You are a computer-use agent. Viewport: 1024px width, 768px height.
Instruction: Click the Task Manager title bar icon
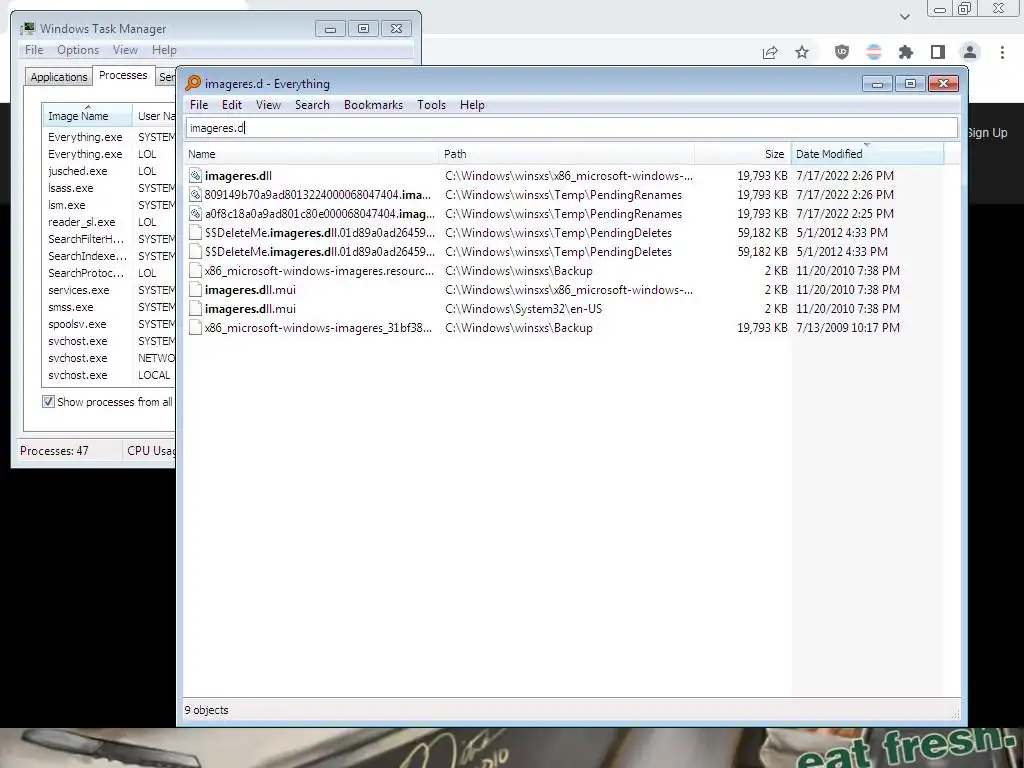[x=27, y=28]
